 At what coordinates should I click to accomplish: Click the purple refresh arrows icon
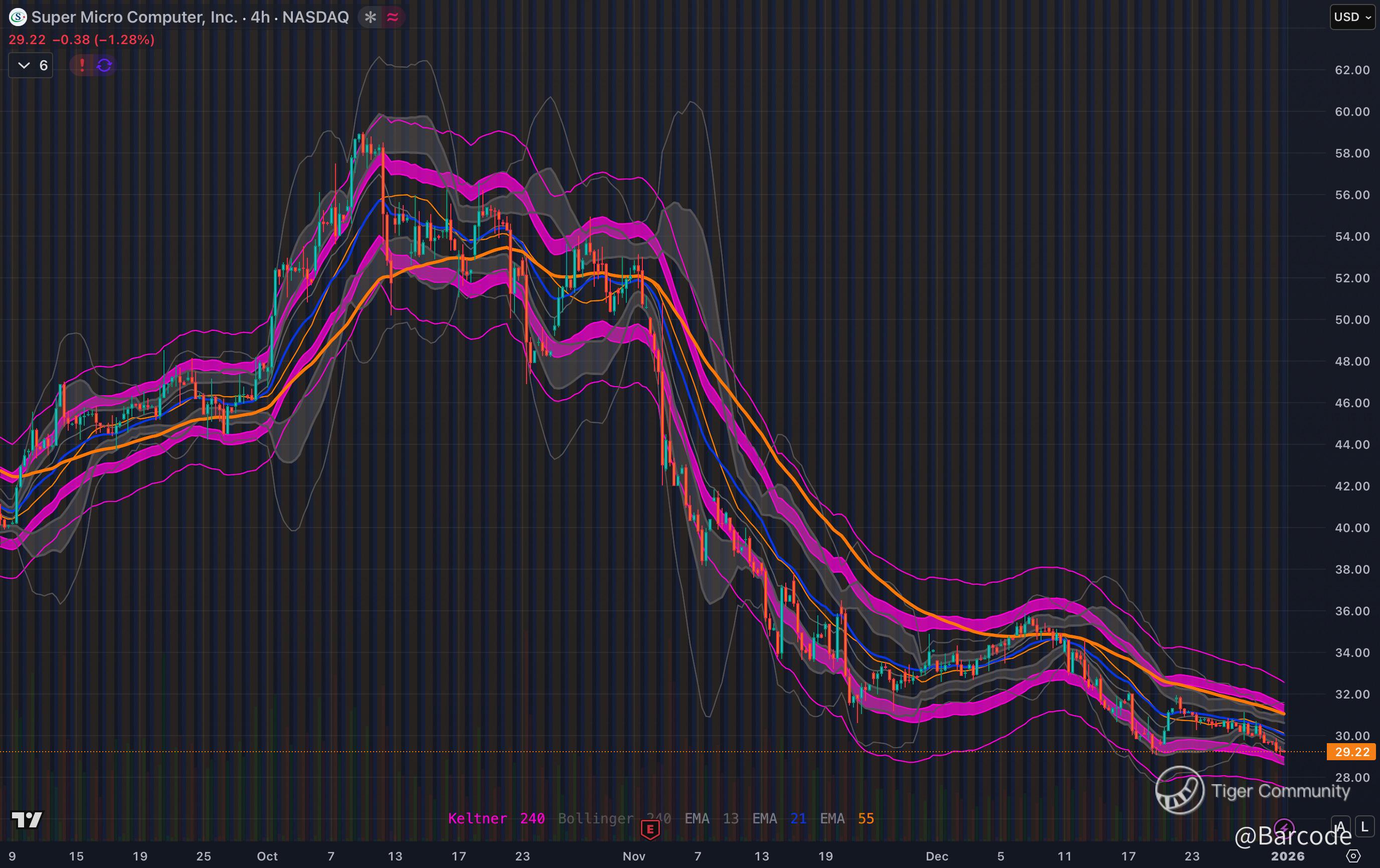coord(104,65)
